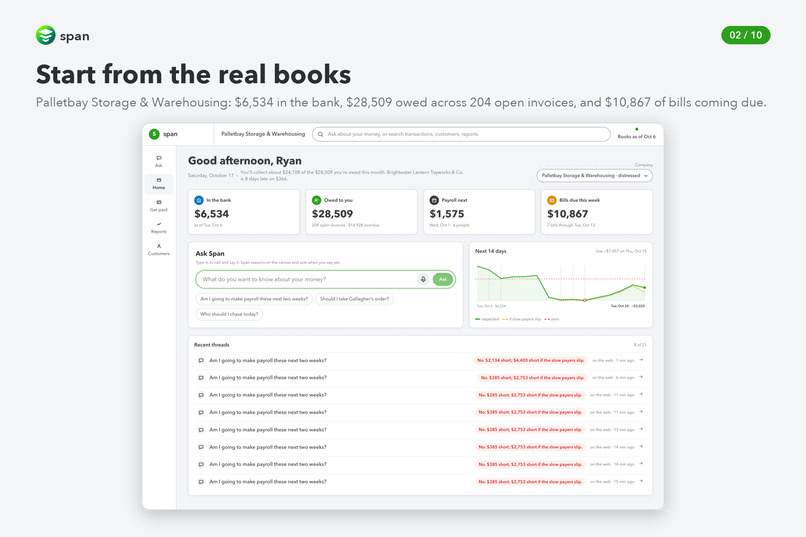Click the green Ask button

[x=443, y=279]
